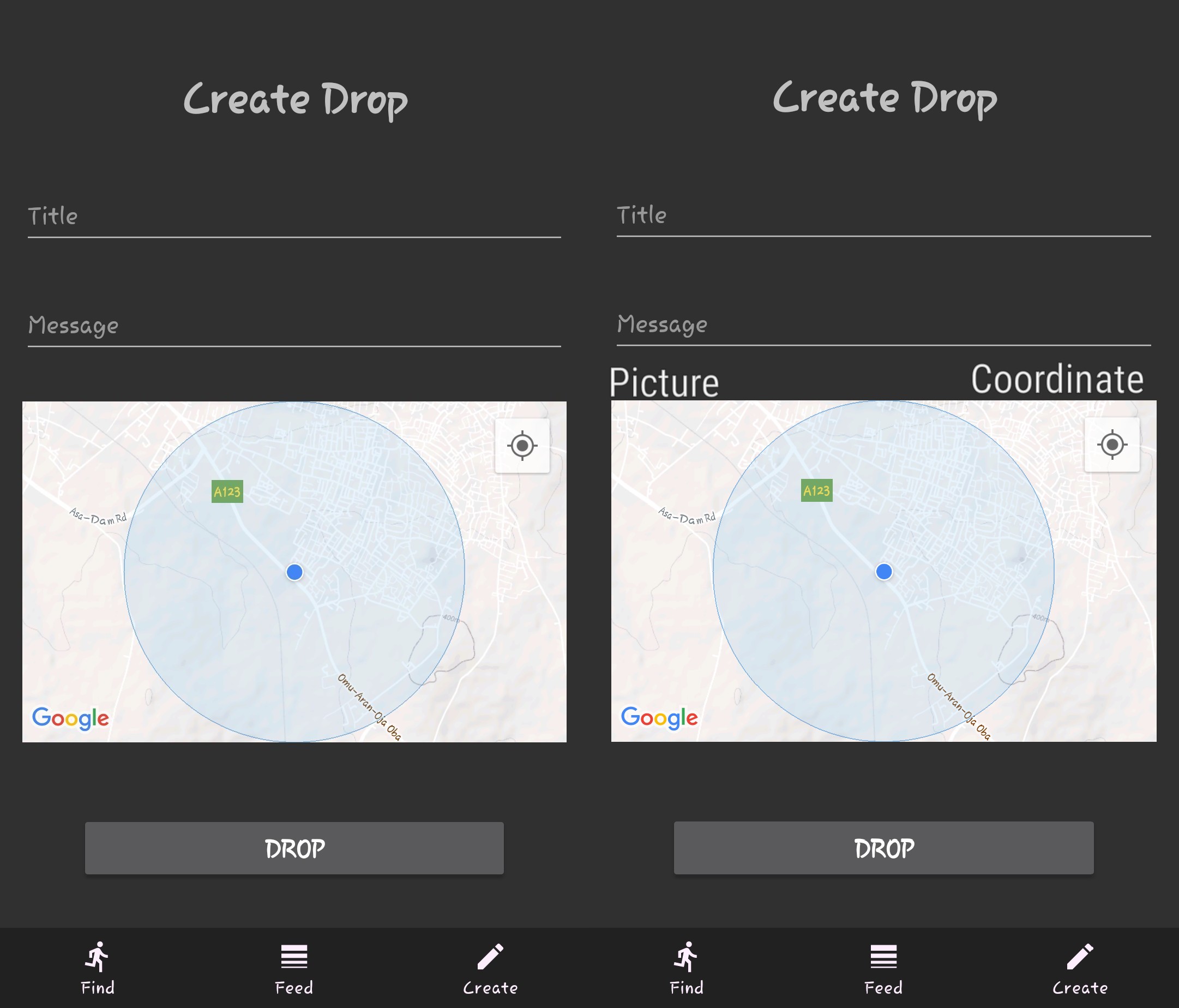Select Find running-man icon in left navbar
The image size is (1179, 1008).
click(97, 957)
